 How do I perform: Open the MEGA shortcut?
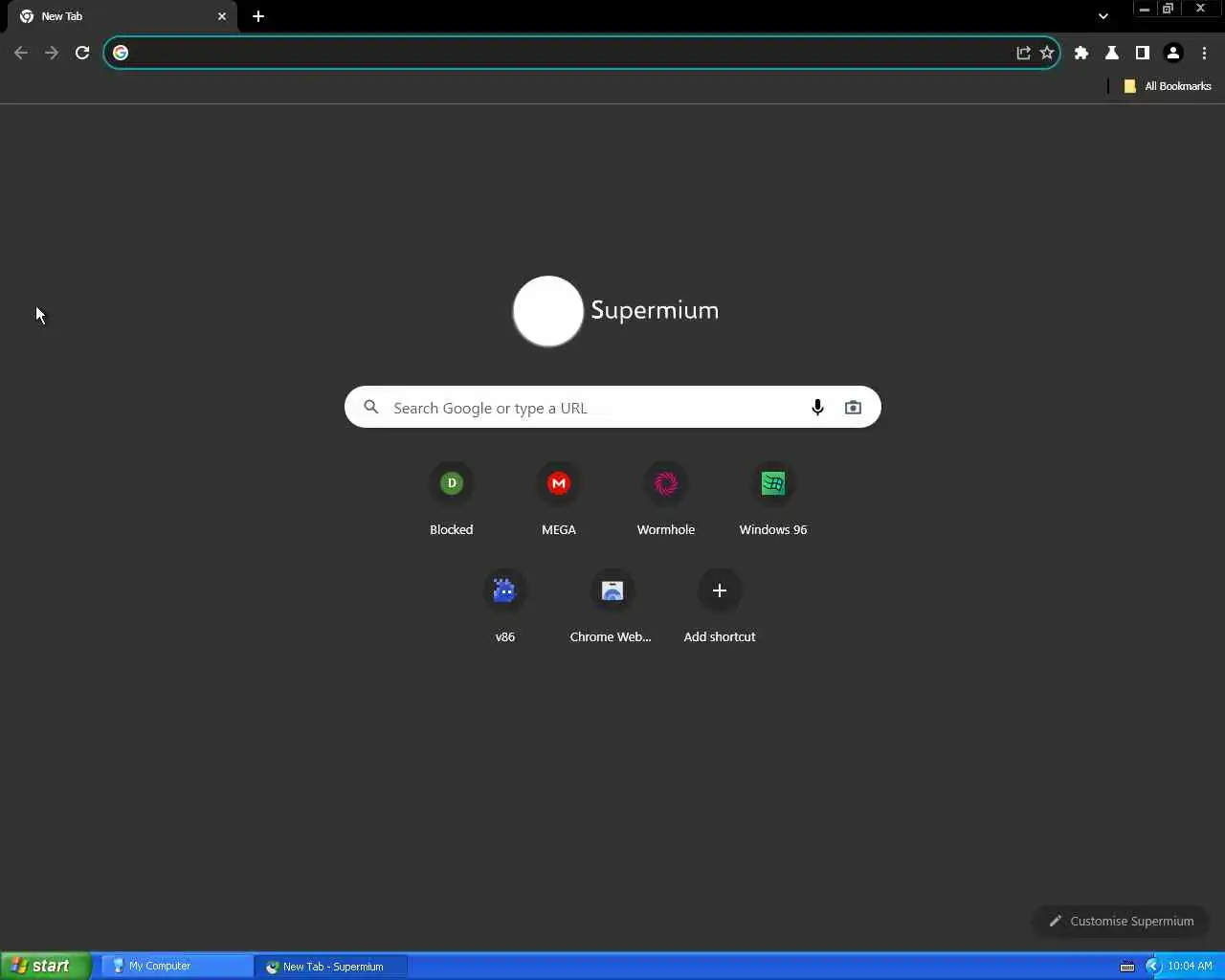tap(559, 500)
